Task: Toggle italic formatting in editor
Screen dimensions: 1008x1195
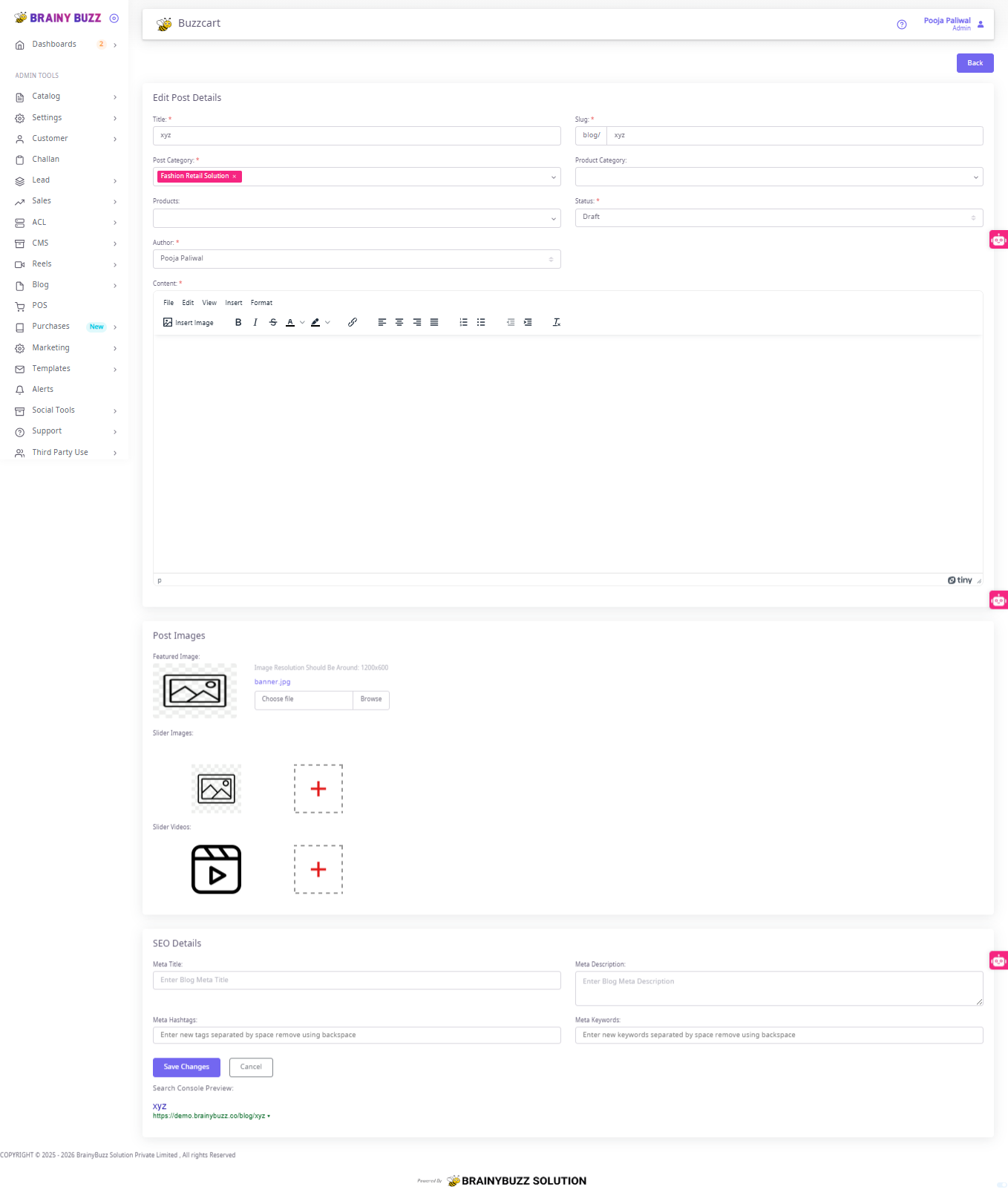Action: 255,322
